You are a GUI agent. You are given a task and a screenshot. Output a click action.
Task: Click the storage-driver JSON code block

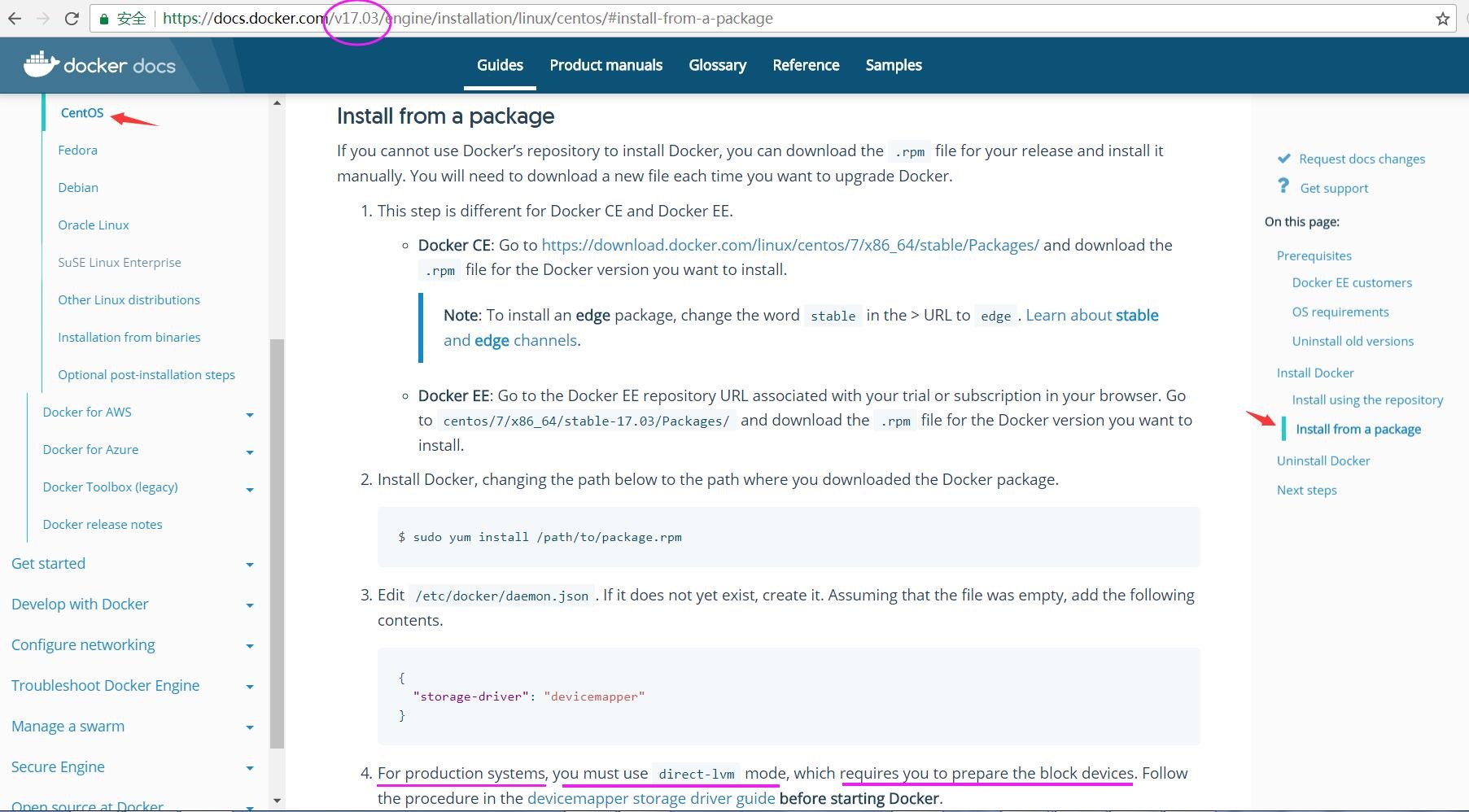click(789, 696)
